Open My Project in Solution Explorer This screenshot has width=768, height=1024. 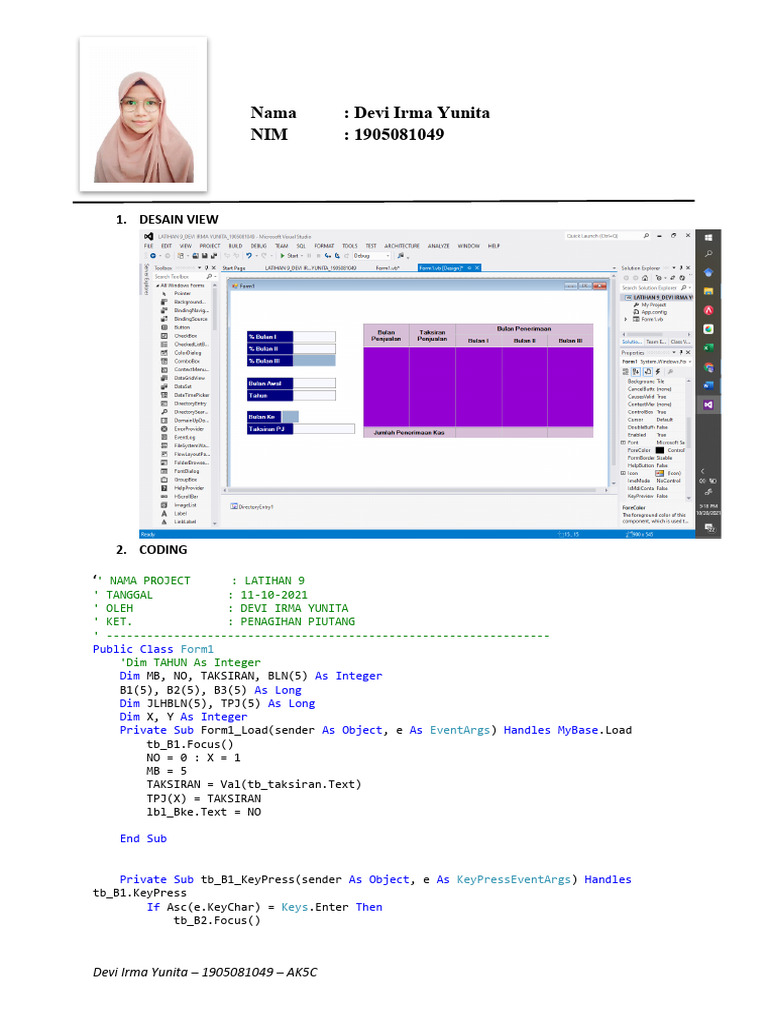[x=652, y=305]
